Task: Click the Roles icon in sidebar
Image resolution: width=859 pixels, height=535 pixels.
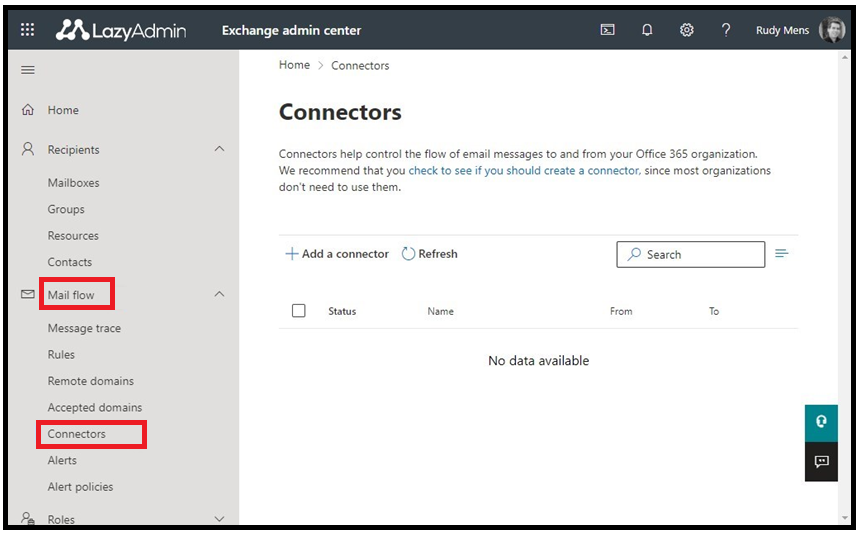Action: [x=27, y=518]
